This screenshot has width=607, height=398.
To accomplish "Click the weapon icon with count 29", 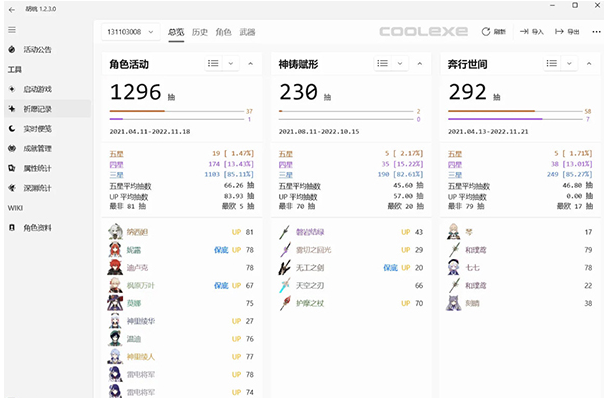I will [285, 250].
